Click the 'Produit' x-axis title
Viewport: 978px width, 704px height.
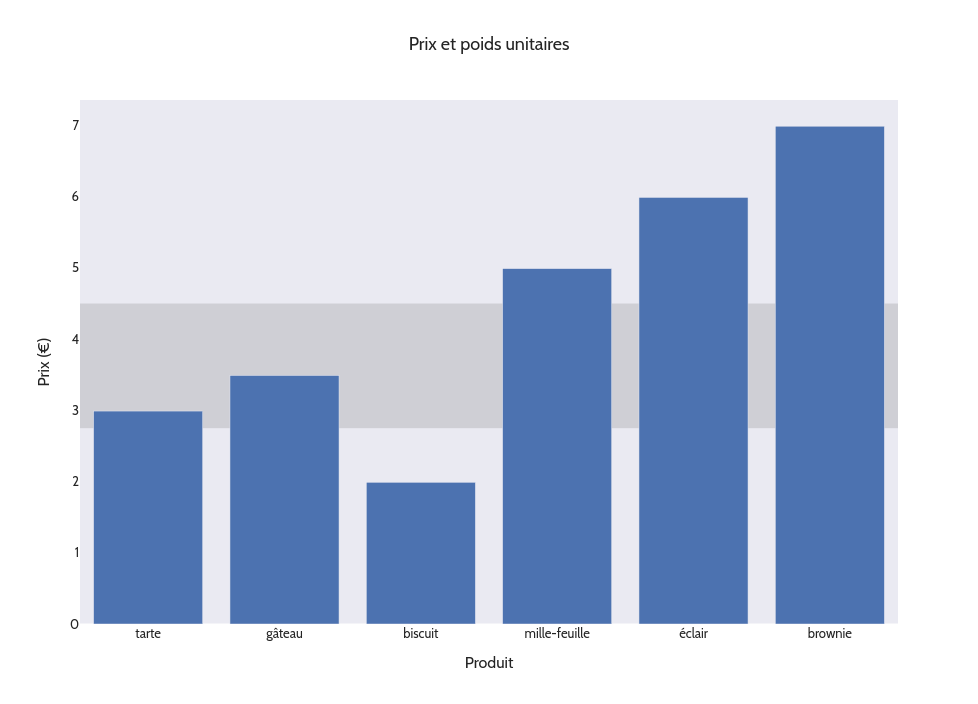pyautogui.click(x=489, y=663)
